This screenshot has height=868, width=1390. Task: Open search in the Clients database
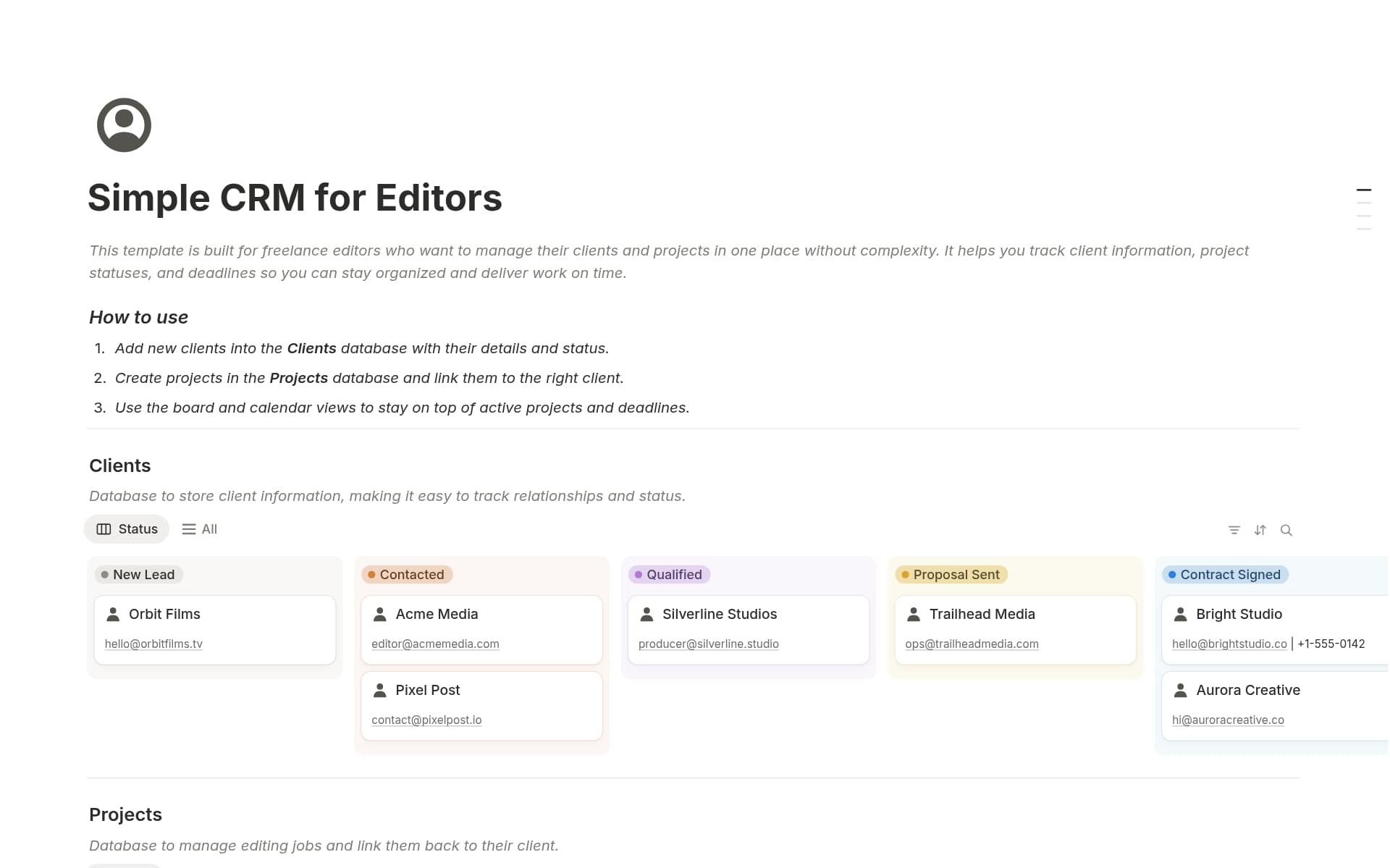[x=1286, y=530]
